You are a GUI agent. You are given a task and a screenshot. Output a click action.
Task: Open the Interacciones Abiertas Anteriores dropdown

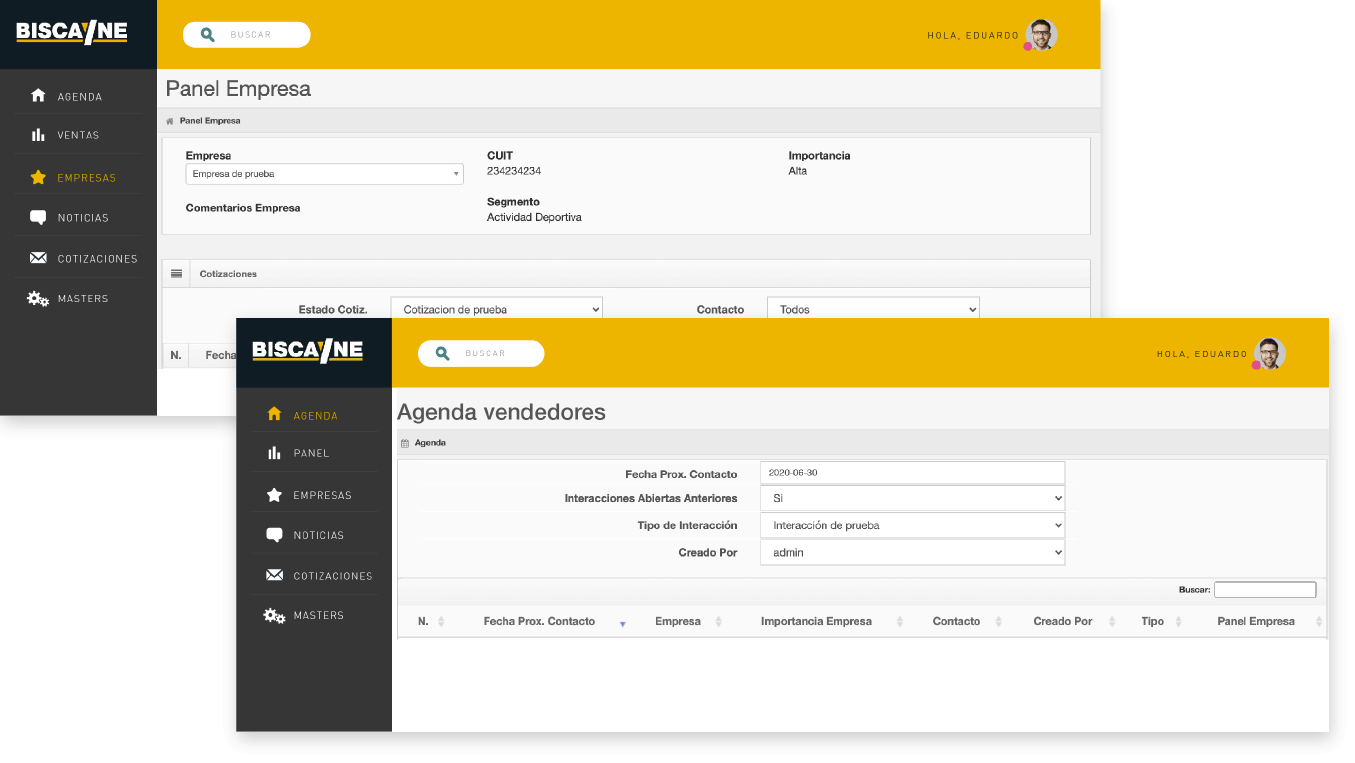pyautogui.click(x=912, y=498)
